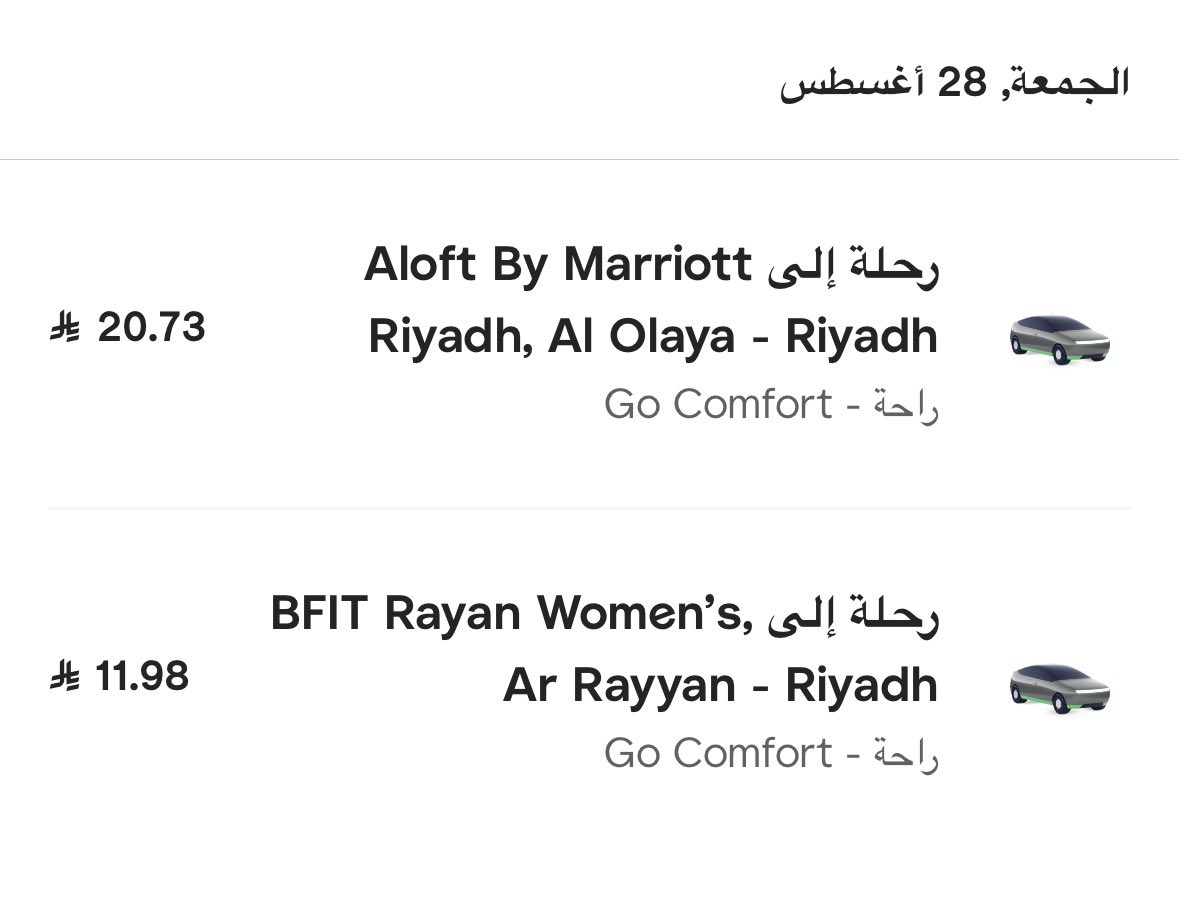Tap the رحلة إلى text before Aloft By Marriott
Image resolution: width=1179 pixels, height=901 pixels.
pos(853,265)
